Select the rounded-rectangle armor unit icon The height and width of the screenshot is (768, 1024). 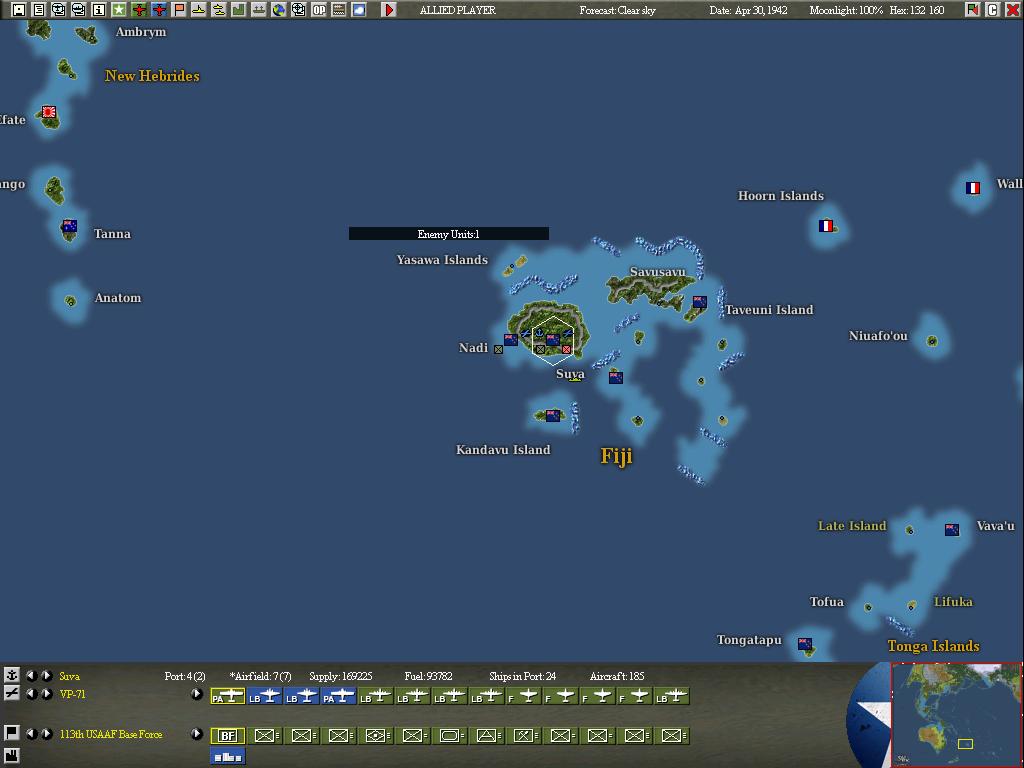[449, 736]
